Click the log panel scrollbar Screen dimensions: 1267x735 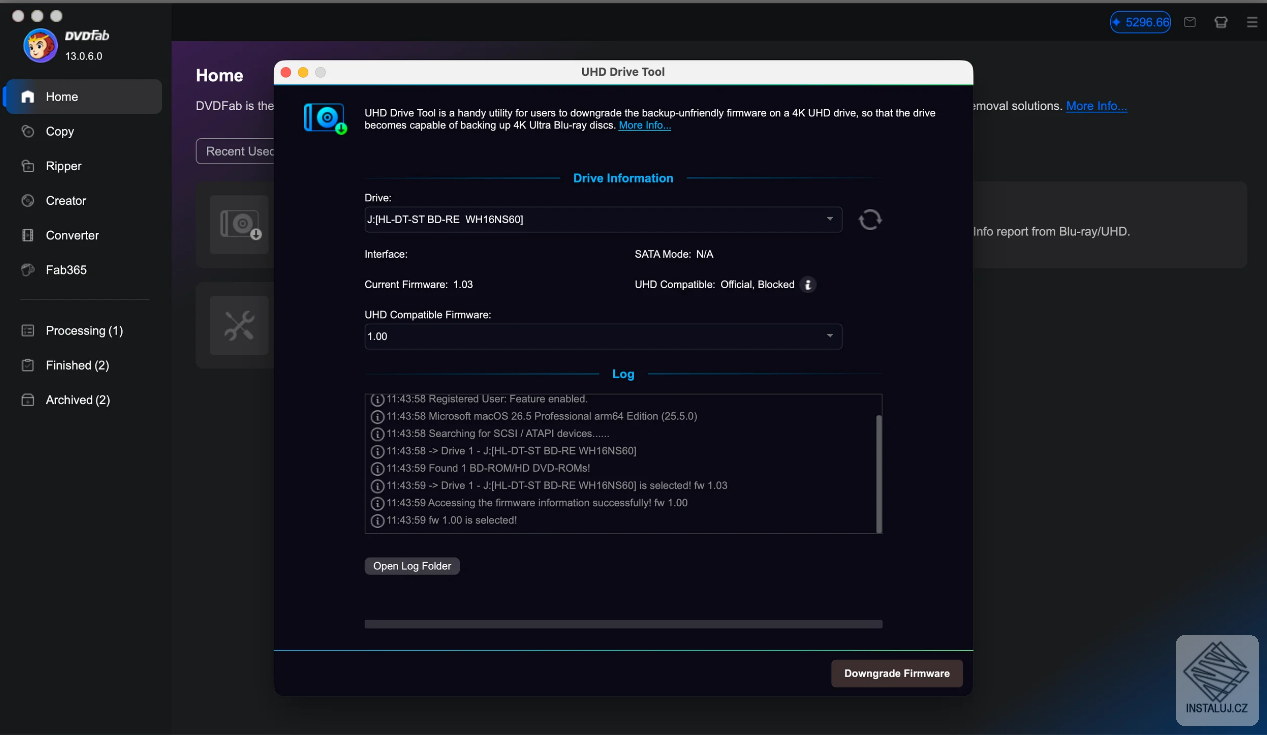click(879, 474)
